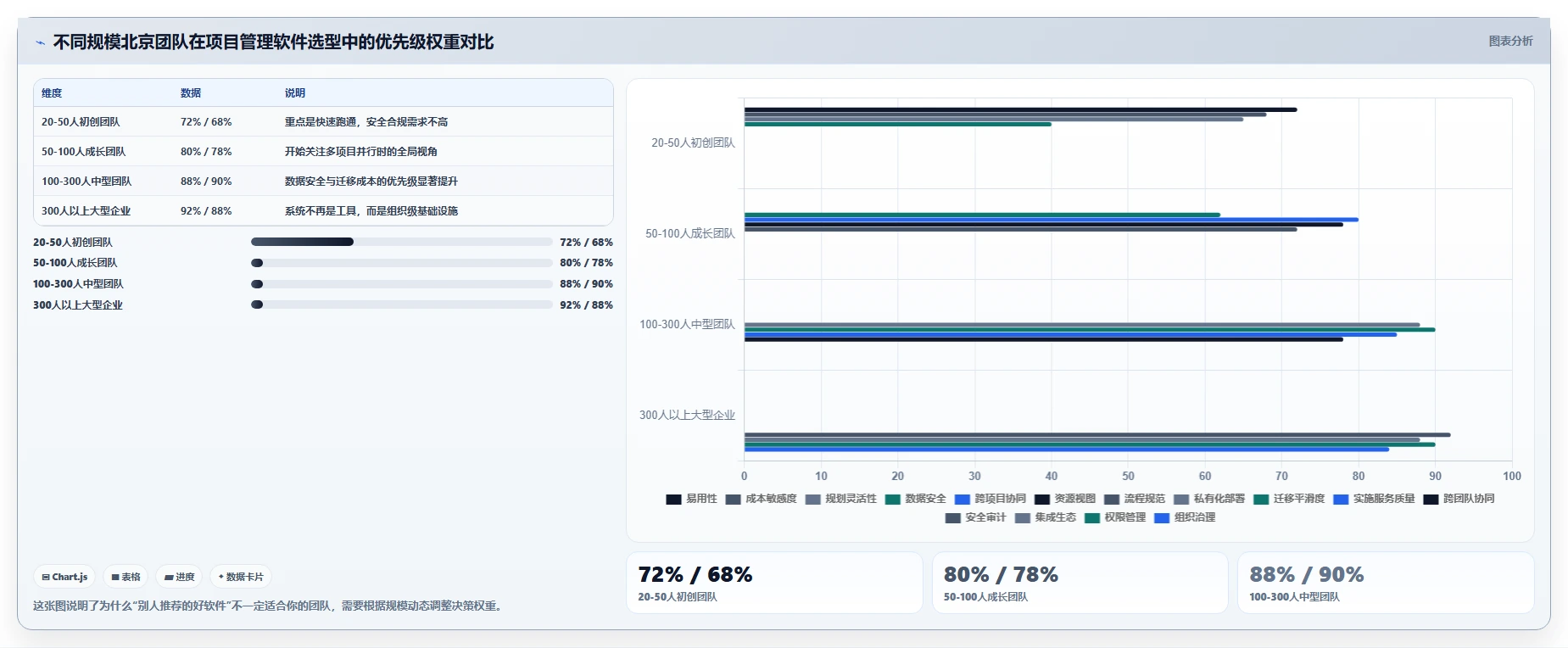Click the 80% / 78% table value

206,152
